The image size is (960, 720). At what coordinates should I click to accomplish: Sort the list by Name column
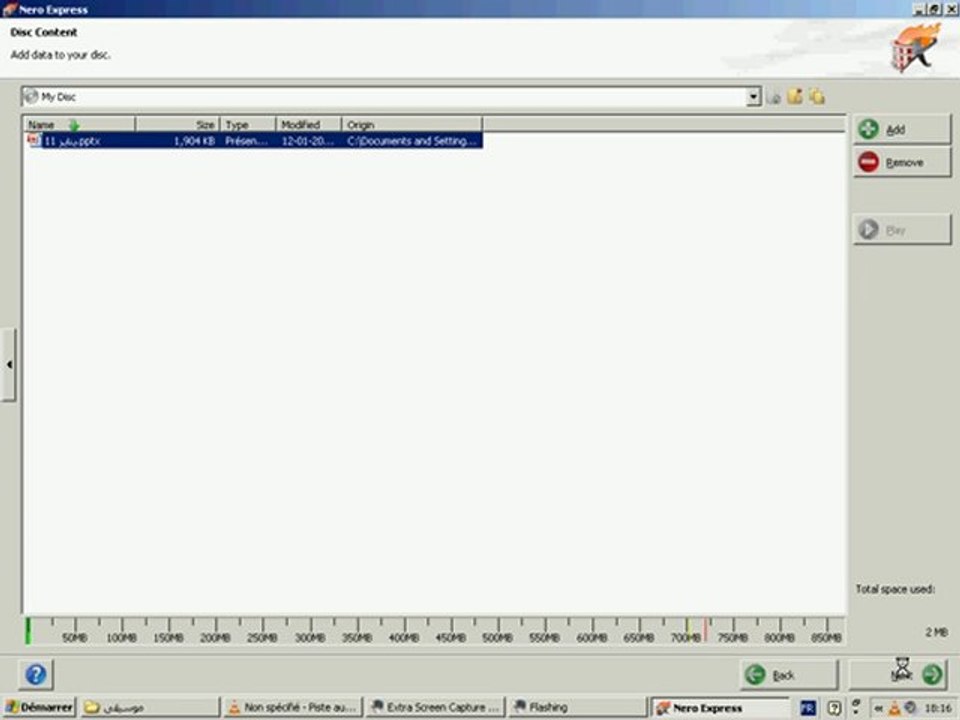pos(79,125)
